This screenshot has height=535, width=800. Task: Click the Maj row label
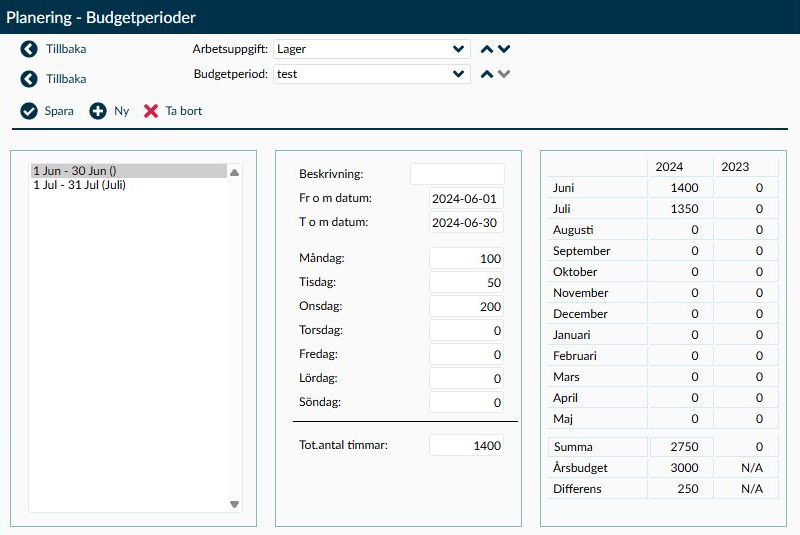coord(563,419)
